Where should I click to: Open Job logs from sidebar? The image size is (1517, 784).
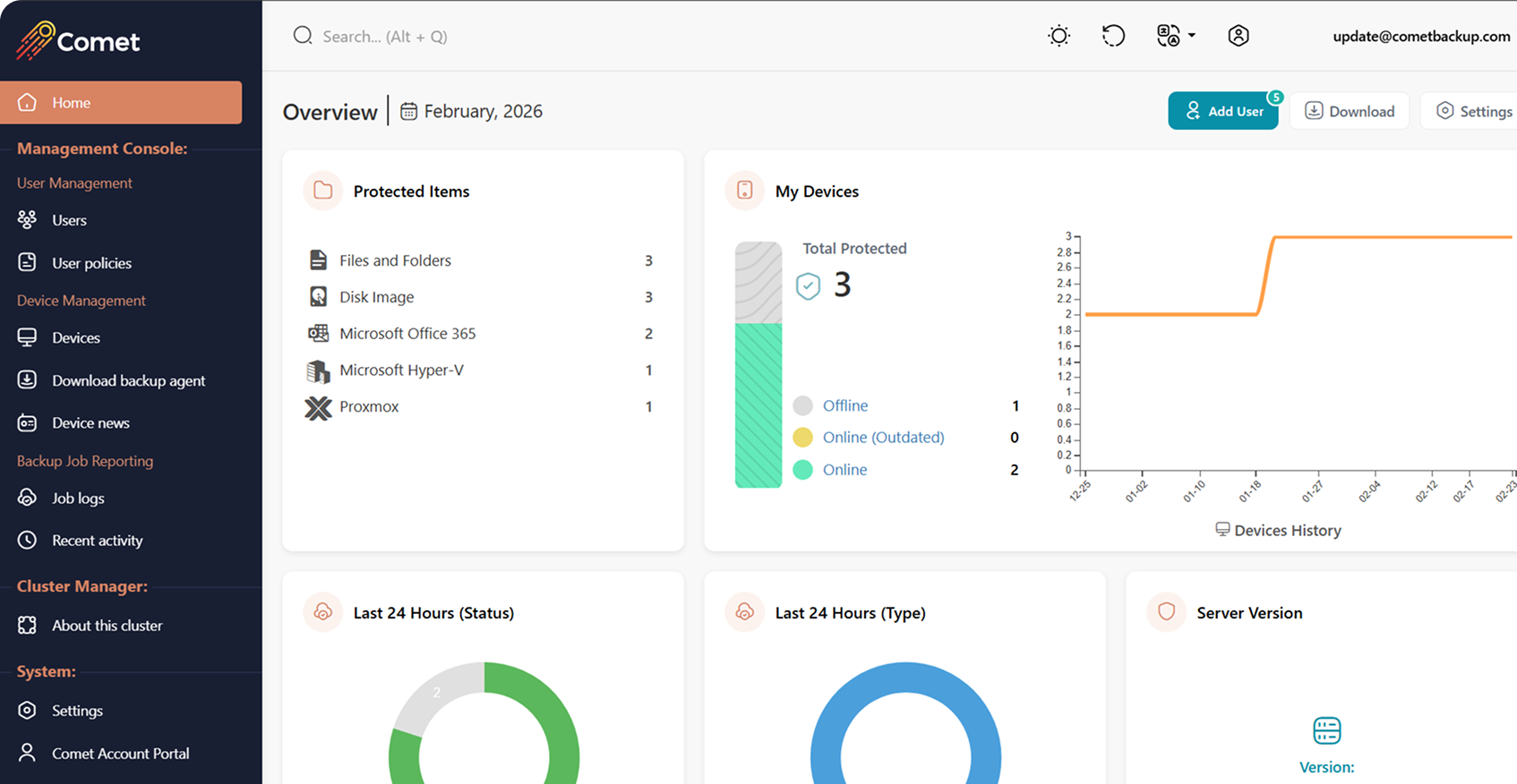(x=78, y=499)
